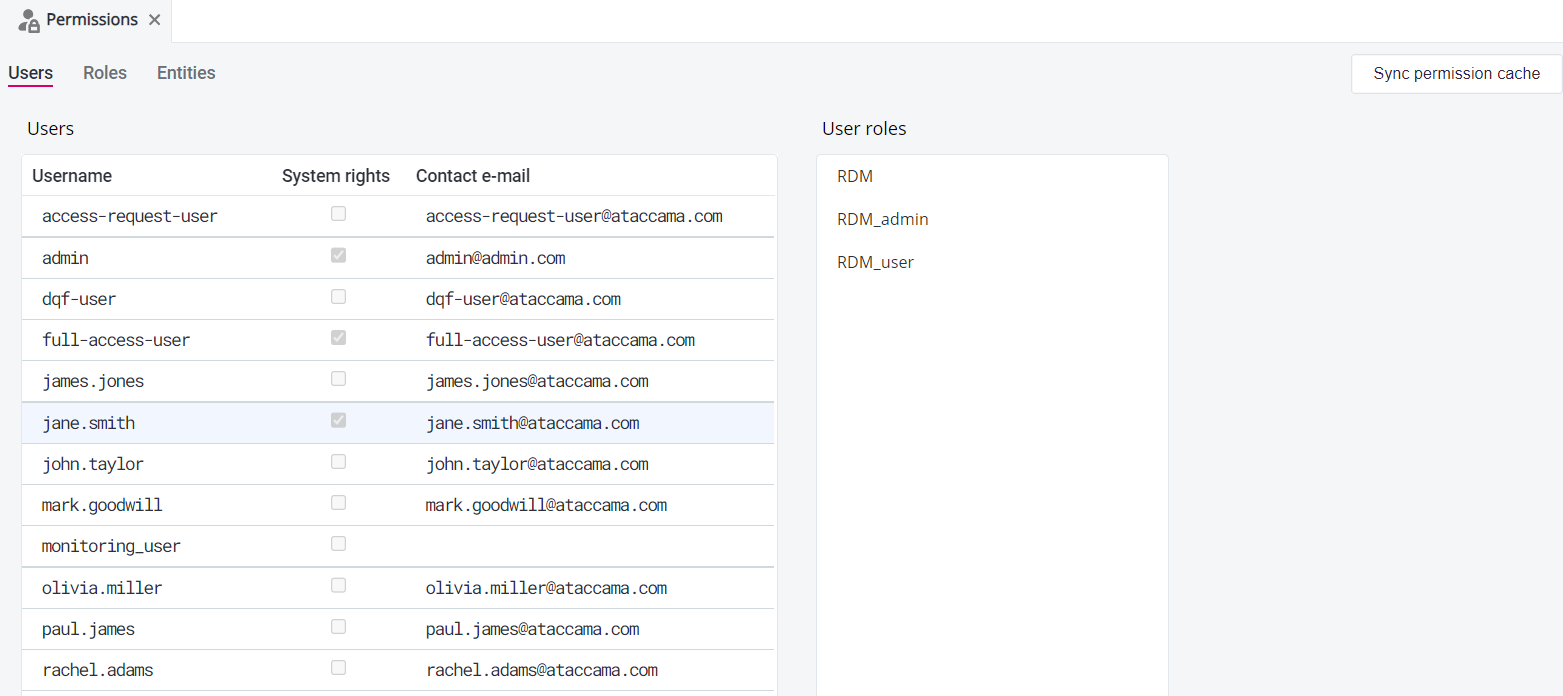The width and height of the screenshot is (1563, 696).
Task: Select the RDM_admin role
Action: [x=882, y=218]
